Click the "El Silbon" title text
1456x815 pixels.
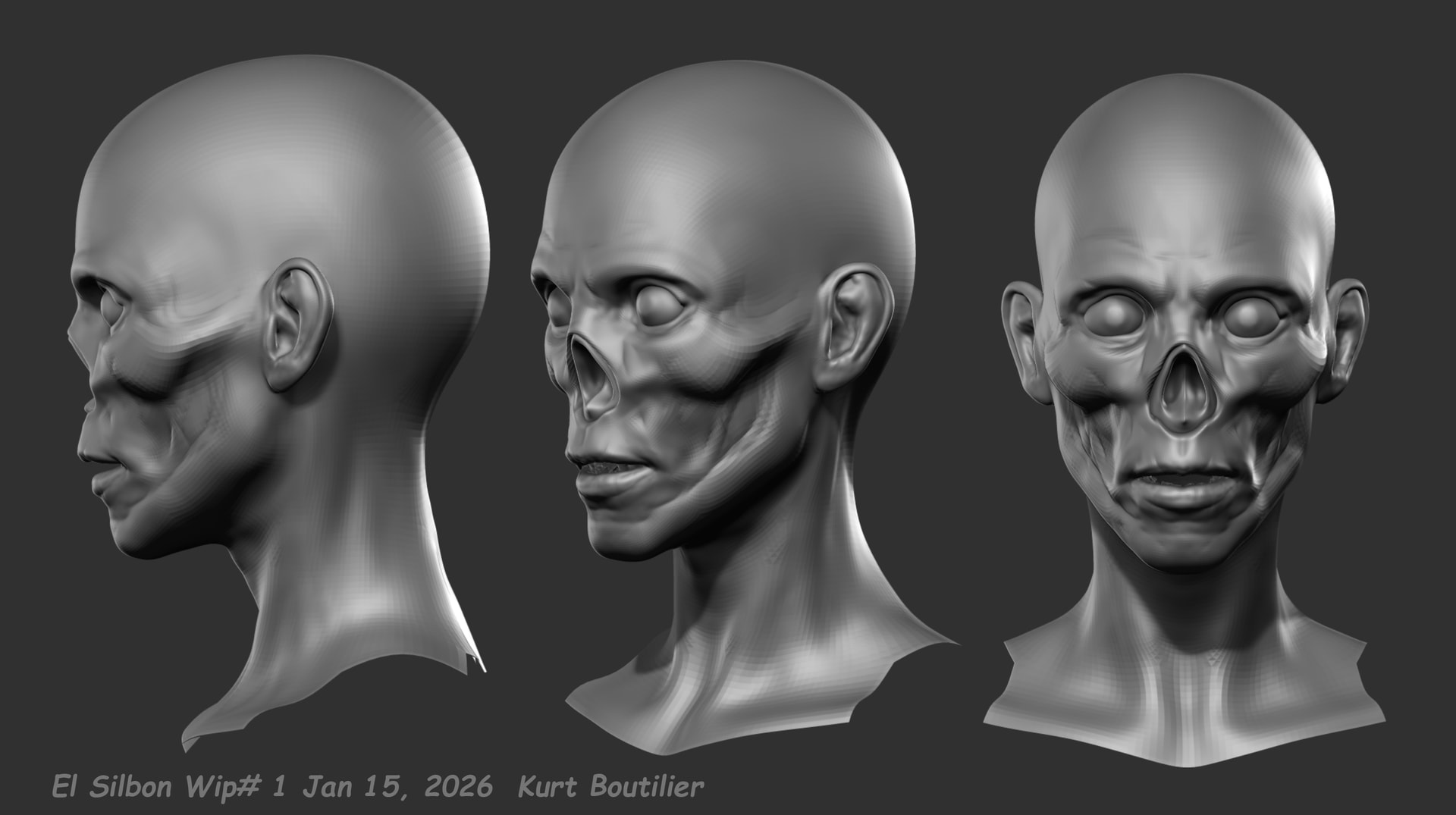pyautogui.click(x=111, y=786)
